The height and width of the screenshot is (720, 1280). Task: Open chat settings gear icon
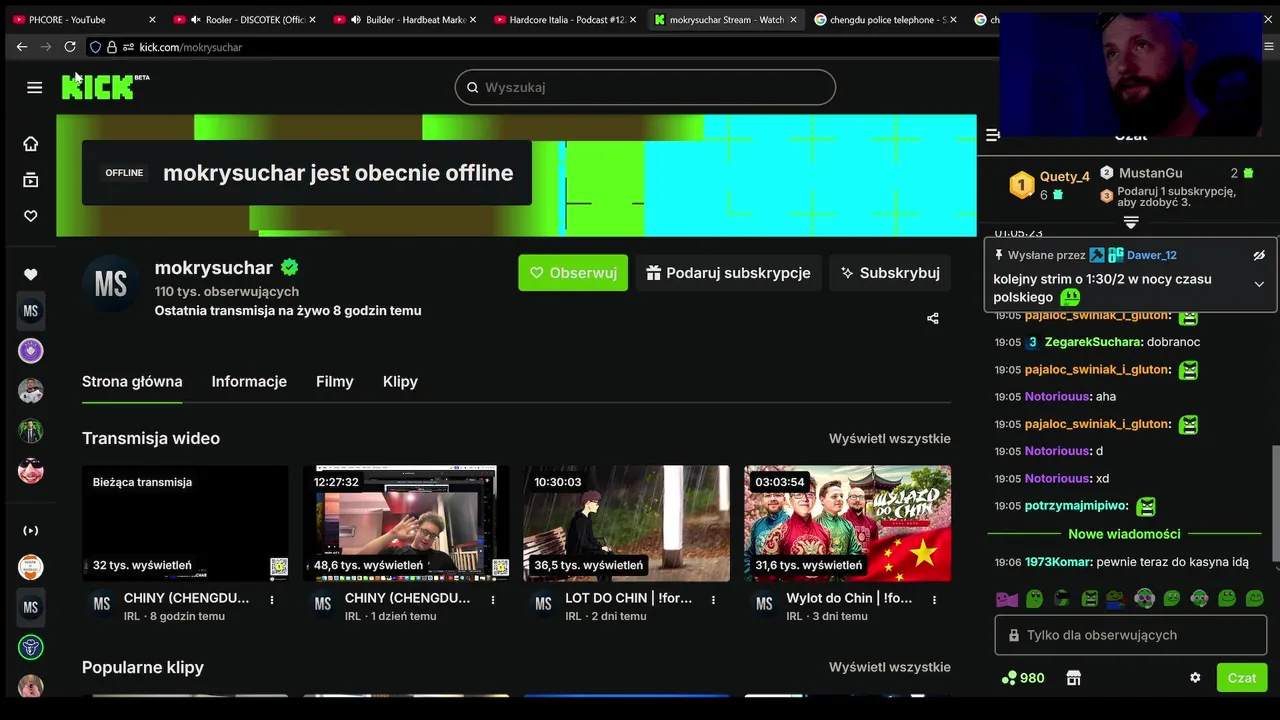click(1195, 678)
